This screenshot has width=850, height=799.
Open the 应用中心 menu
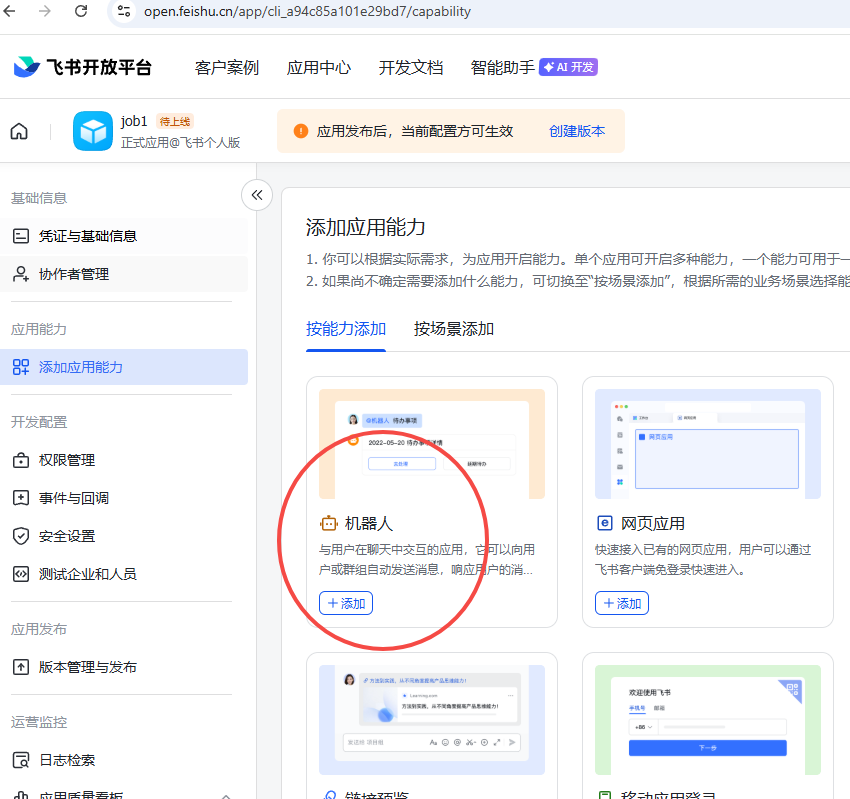(x=319, y=67)
